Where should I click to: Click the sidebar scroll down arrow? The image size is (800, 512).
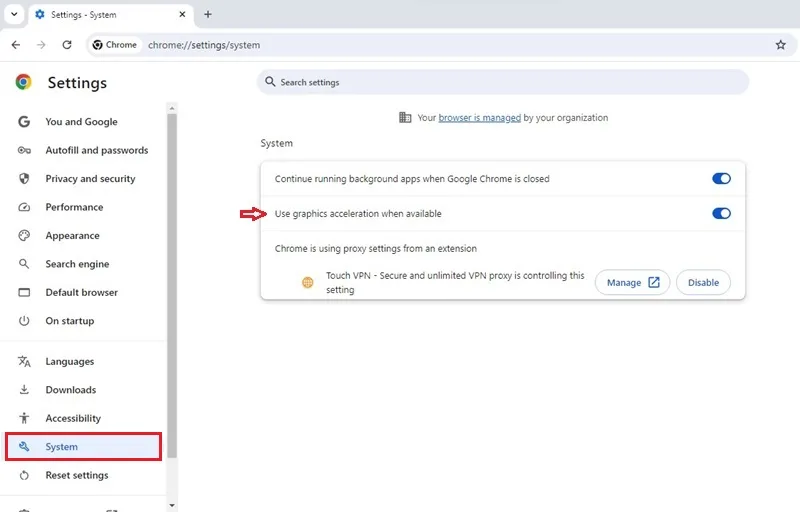coord(172,505)
